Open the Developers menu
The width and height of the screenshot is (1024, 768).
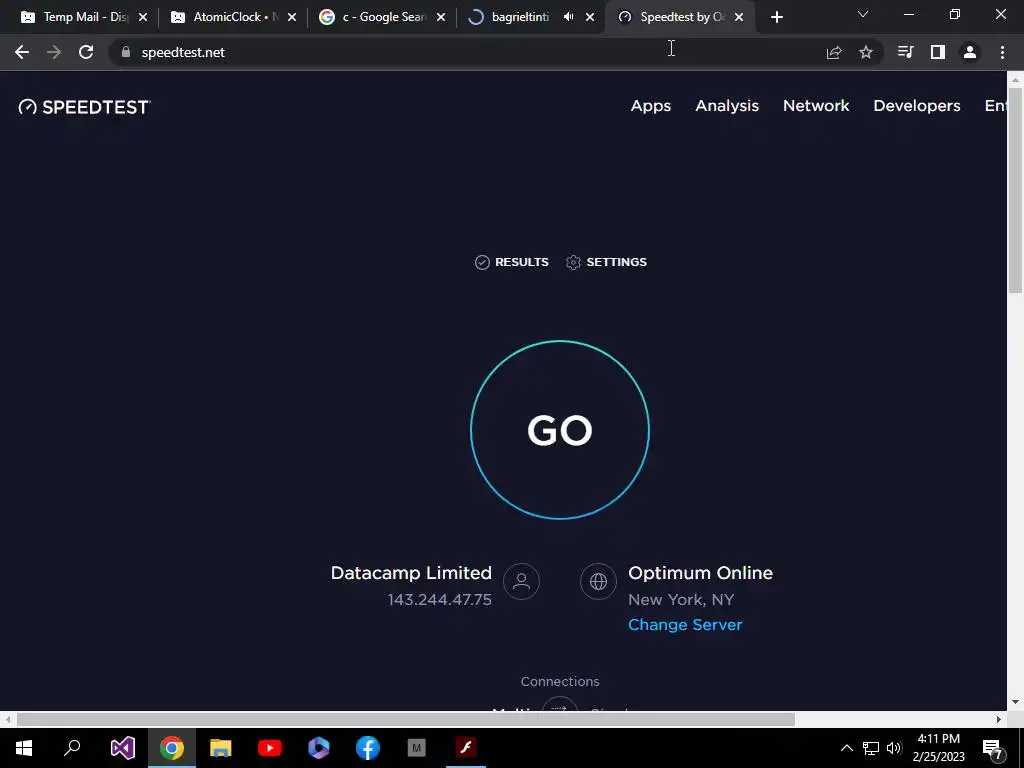coord(916,106)
